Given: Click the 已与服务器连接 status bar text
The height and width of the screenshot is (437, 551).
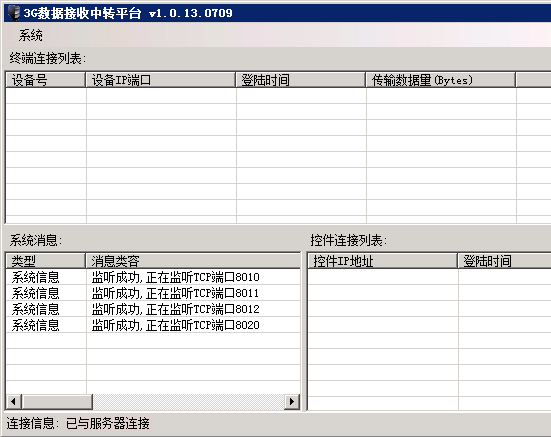Looking at the screenshot, I should [x=108, y=423].
